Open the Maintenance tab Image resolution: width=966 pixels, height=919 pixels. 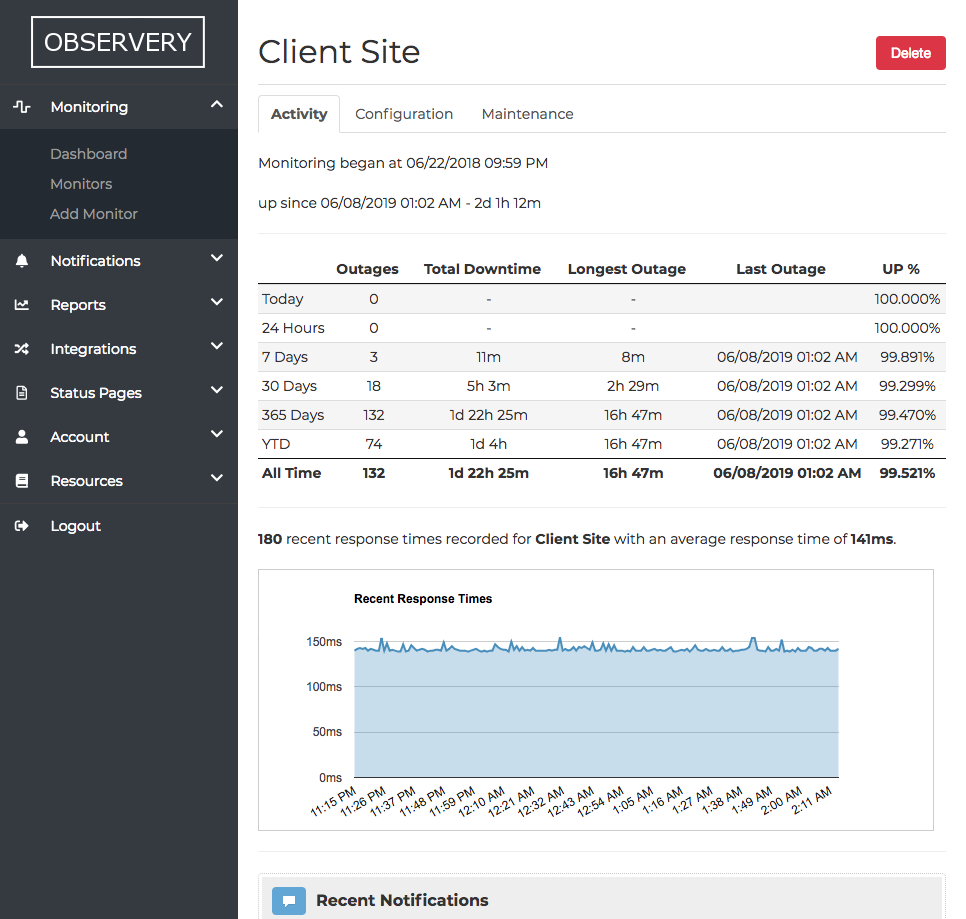(527, 114)
